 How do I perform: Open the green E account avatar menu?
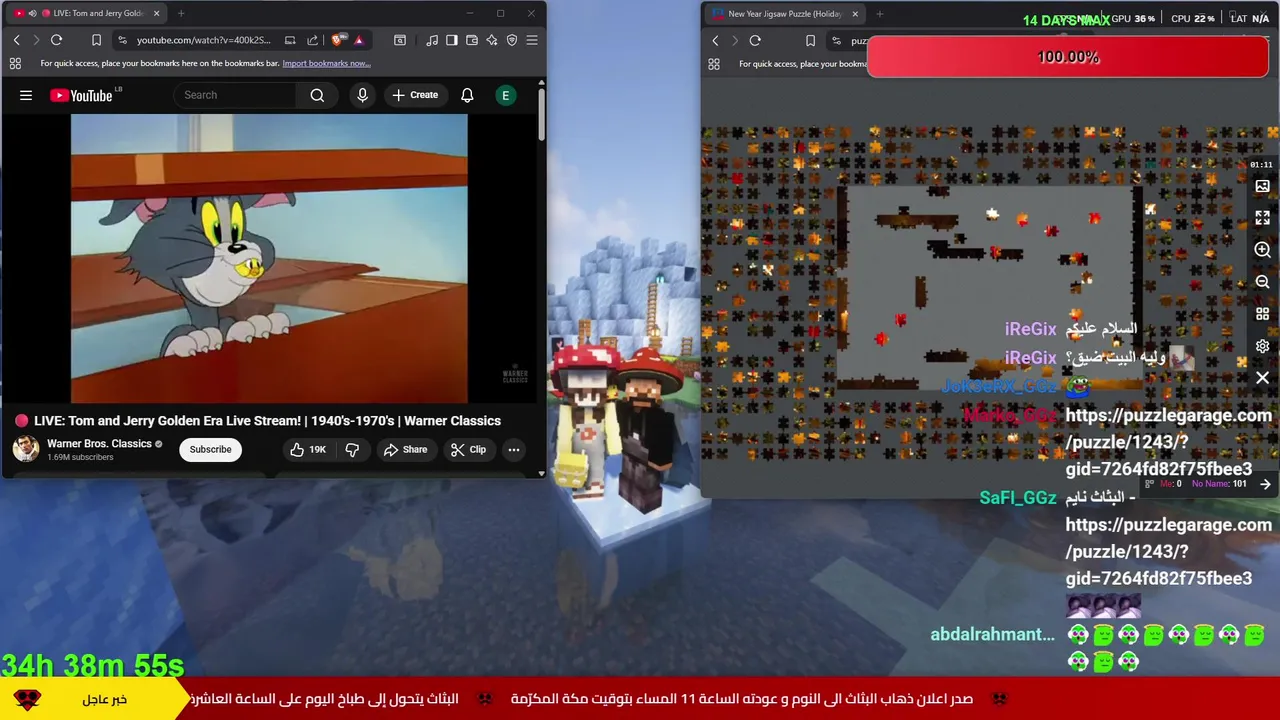506,95
